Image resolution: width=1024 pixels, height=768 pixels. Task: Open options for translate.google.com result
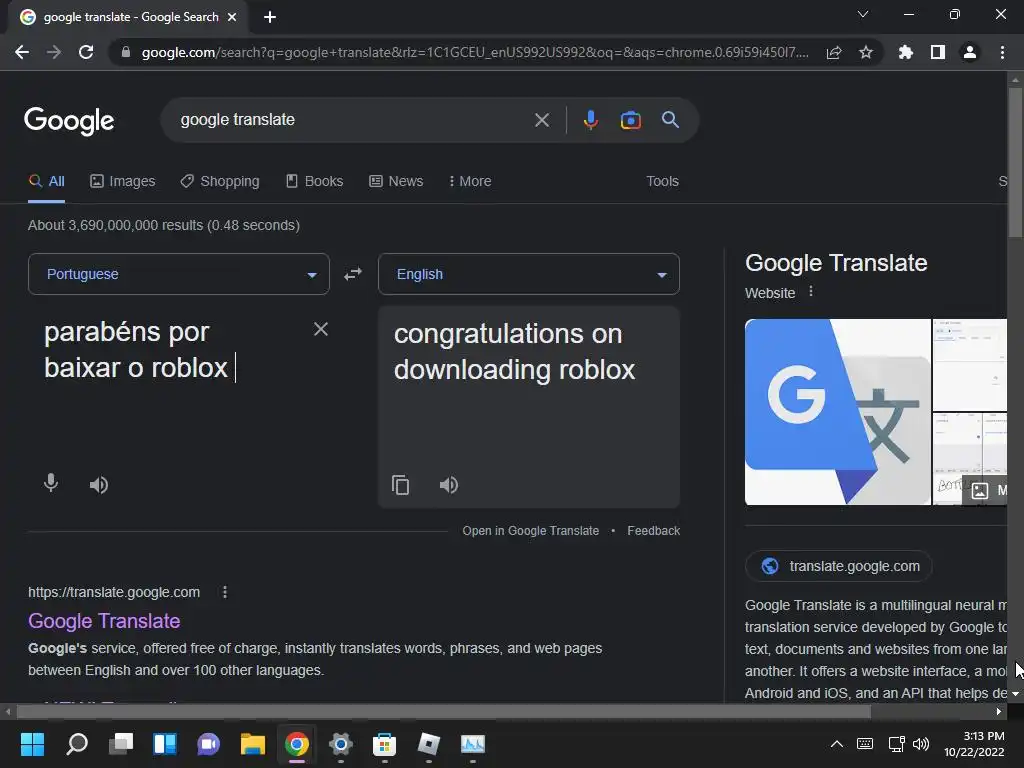click(x=225, y=592)
